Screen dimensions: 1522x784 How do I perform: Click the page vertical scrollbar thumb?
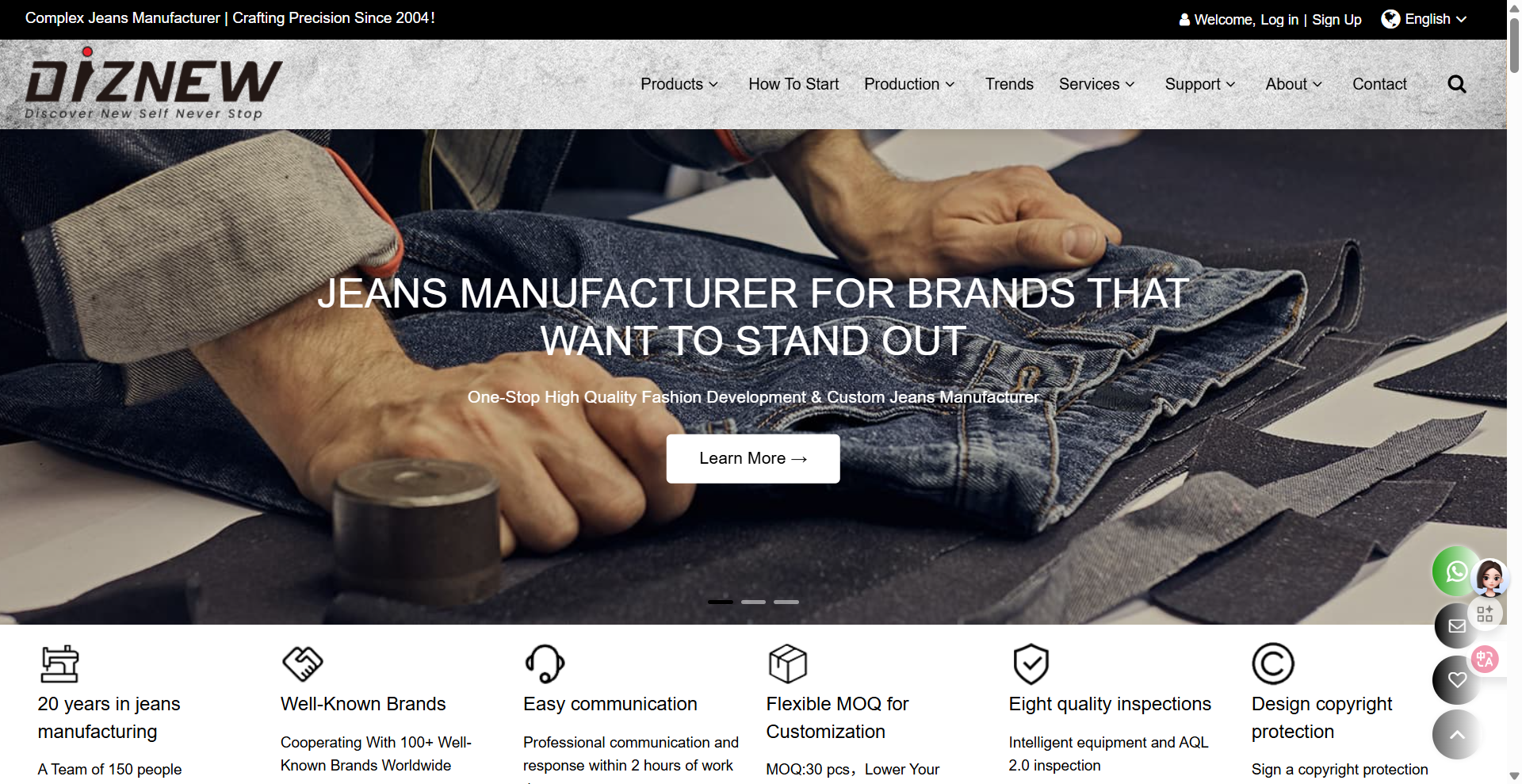(1514, 44)
